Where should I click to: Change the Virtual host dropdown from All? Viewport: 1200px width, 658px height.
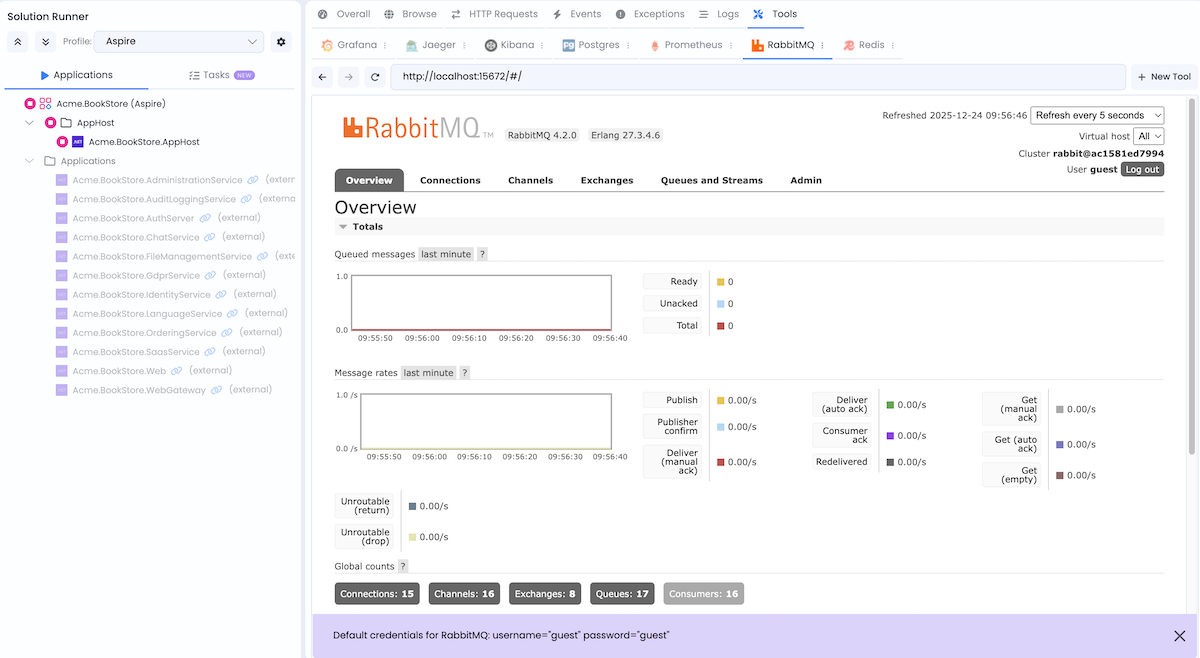pyautogui.click(x=1150, y=136)
